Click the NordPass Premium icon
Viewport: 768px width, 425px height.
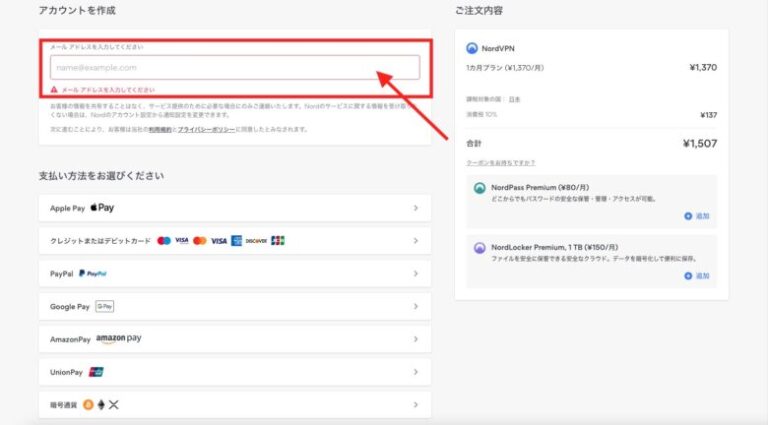pyautogui.click(x=480, y=187)
